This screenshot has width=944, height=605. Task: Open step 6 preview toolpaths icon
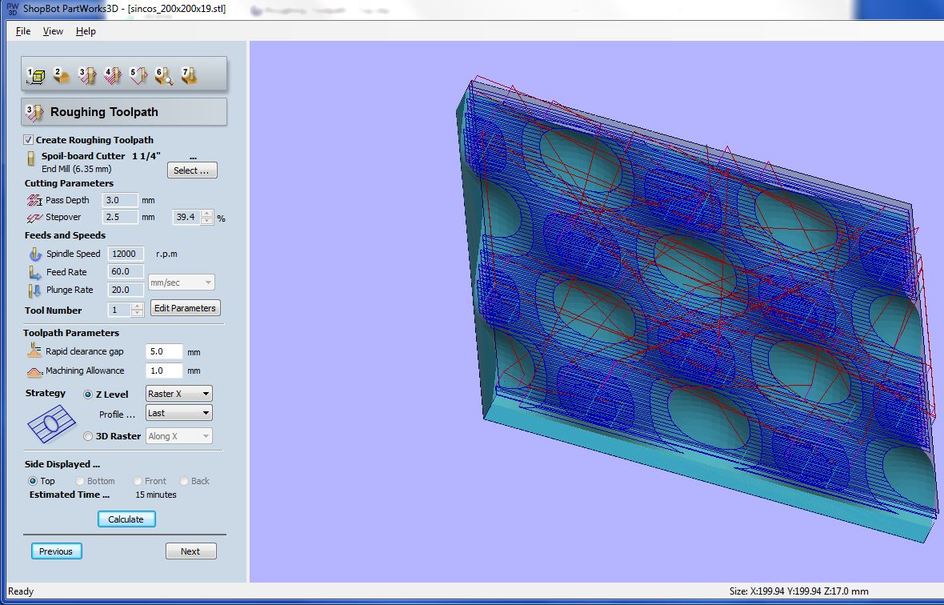tap(164, 76)
